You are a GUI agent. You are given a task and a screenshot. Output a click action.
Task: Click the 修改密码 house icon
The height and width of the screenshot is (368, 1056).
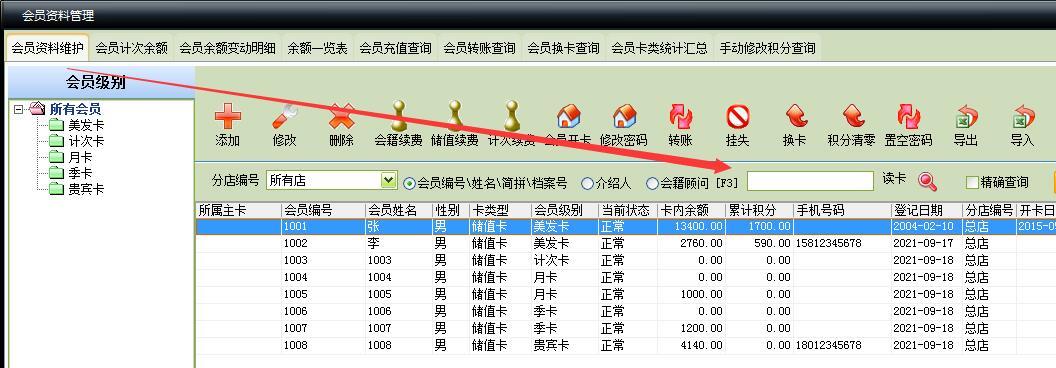[x=624, y=117]
